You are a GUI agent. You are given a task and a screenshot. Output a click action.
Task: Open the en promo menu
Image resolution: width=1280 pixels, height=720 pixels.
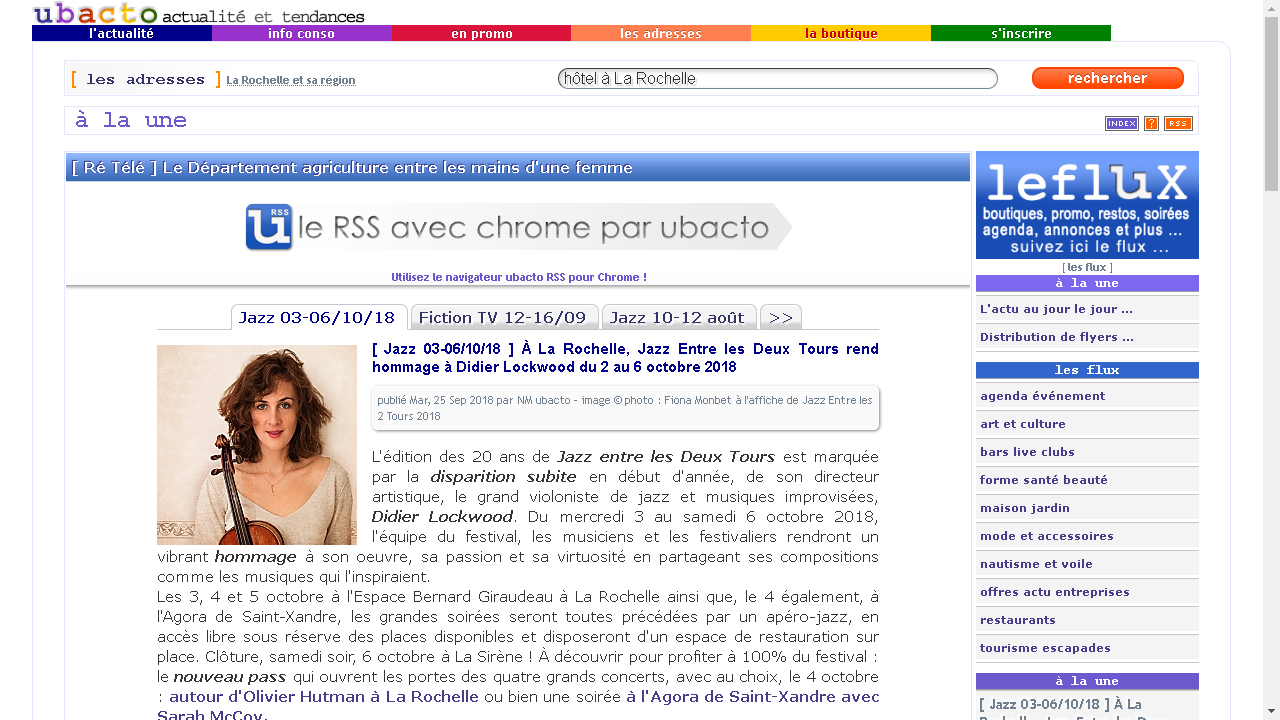[x=481, y=33]
